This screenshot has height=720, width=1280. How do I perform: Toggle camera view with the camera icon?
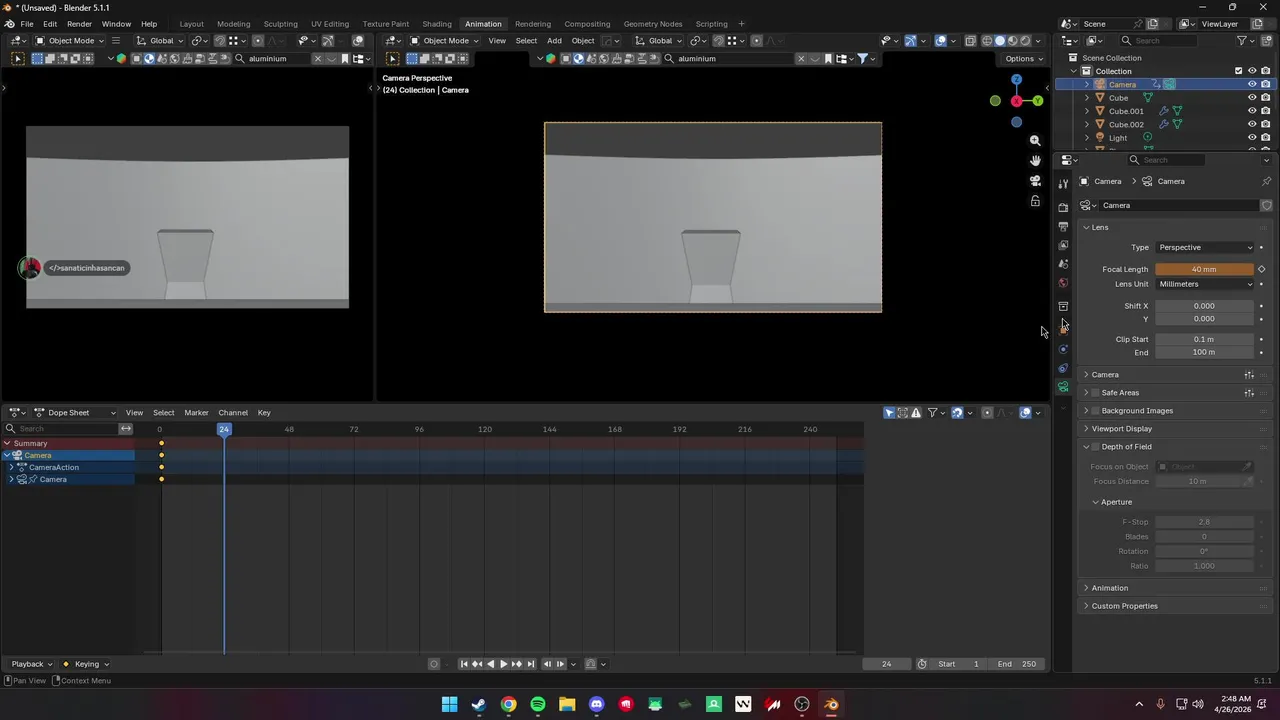(1035, 181)
